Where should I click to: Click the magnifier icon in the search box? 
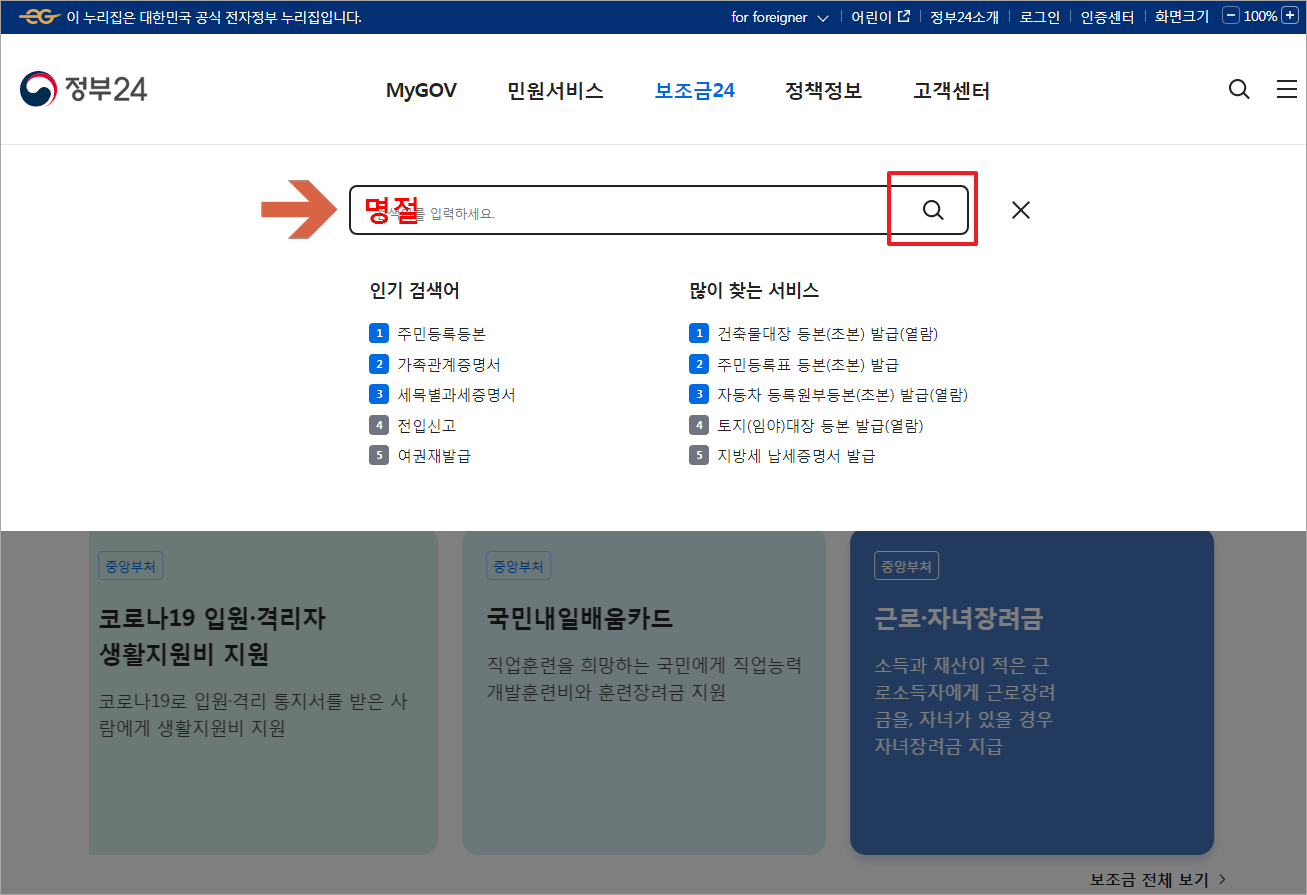tap(933, 209)
